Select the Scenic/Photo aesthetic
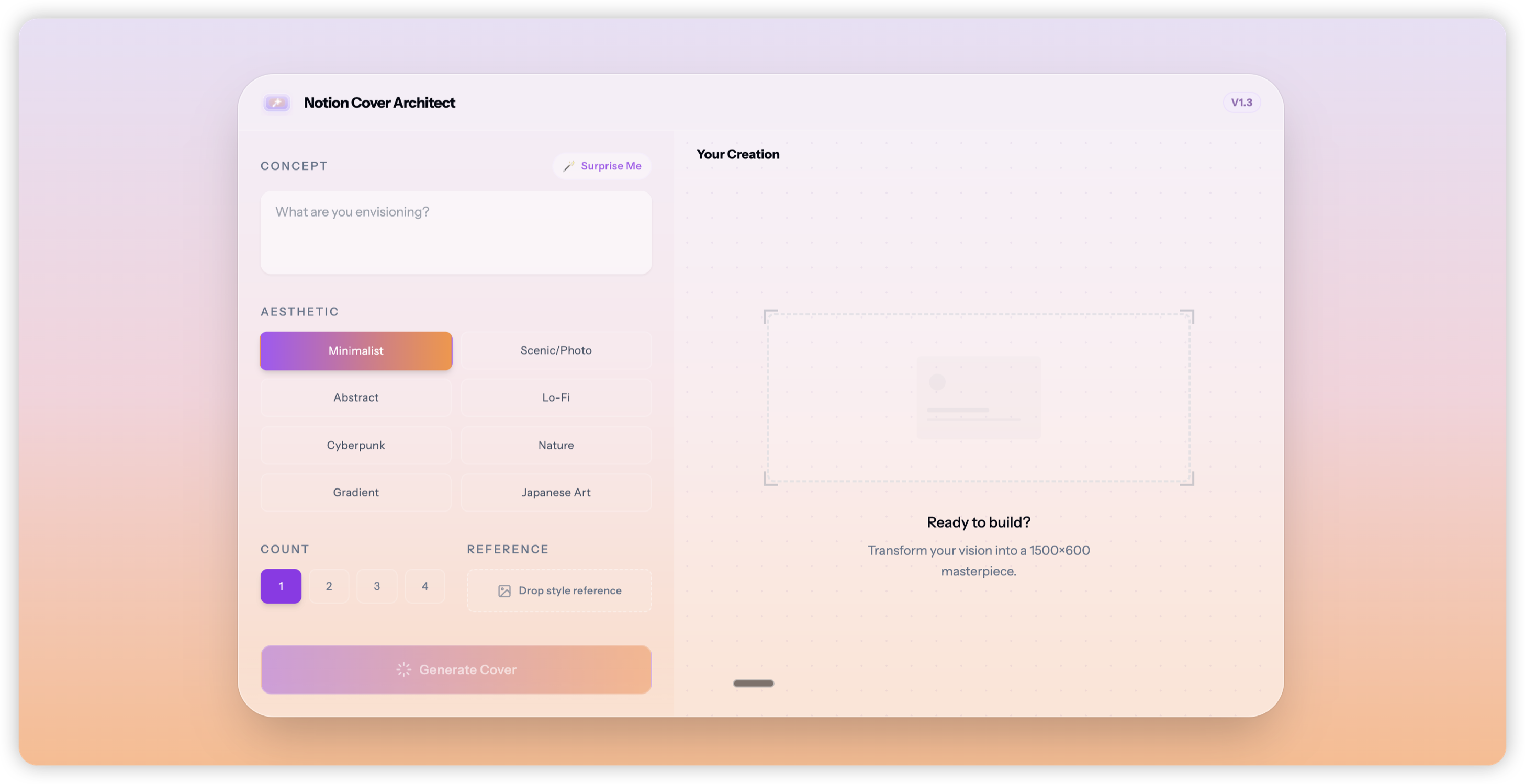Image resolution: width=1525 pixels, height=784 pixels. [556, 350]
